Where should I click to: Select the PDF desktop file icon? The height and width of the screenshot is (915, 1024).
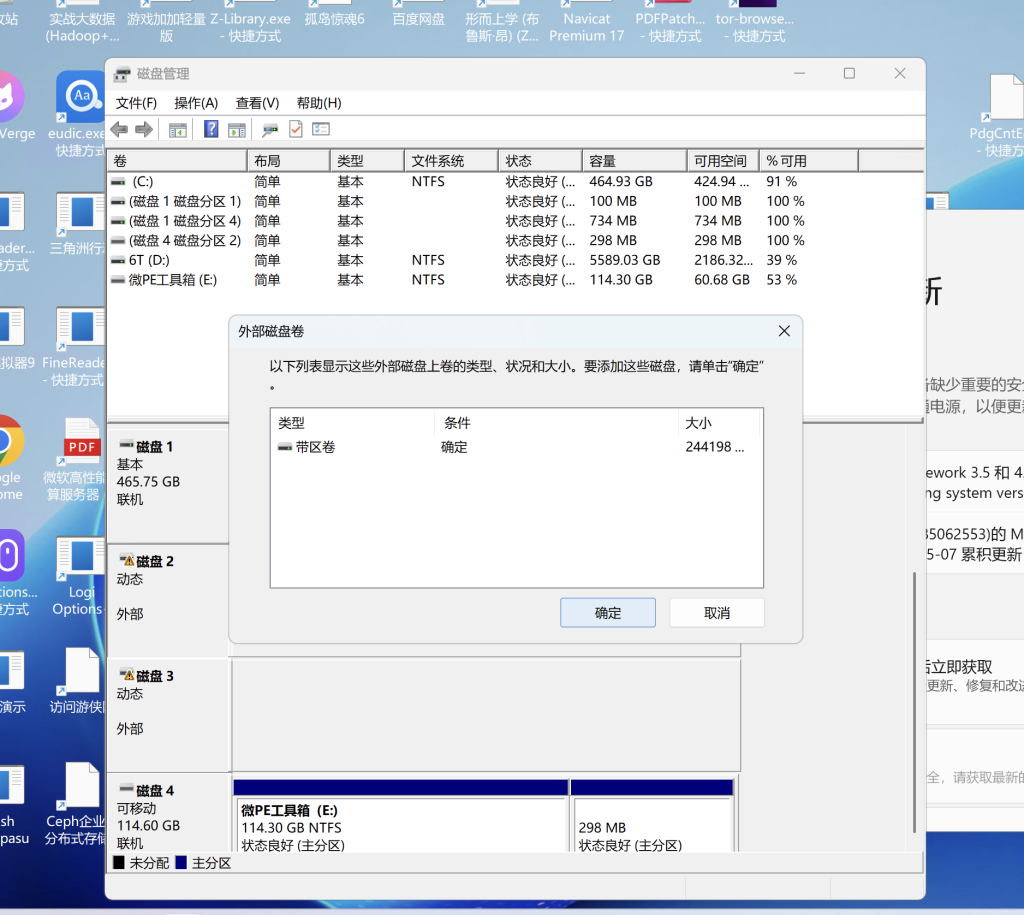[x=81, y=442]
